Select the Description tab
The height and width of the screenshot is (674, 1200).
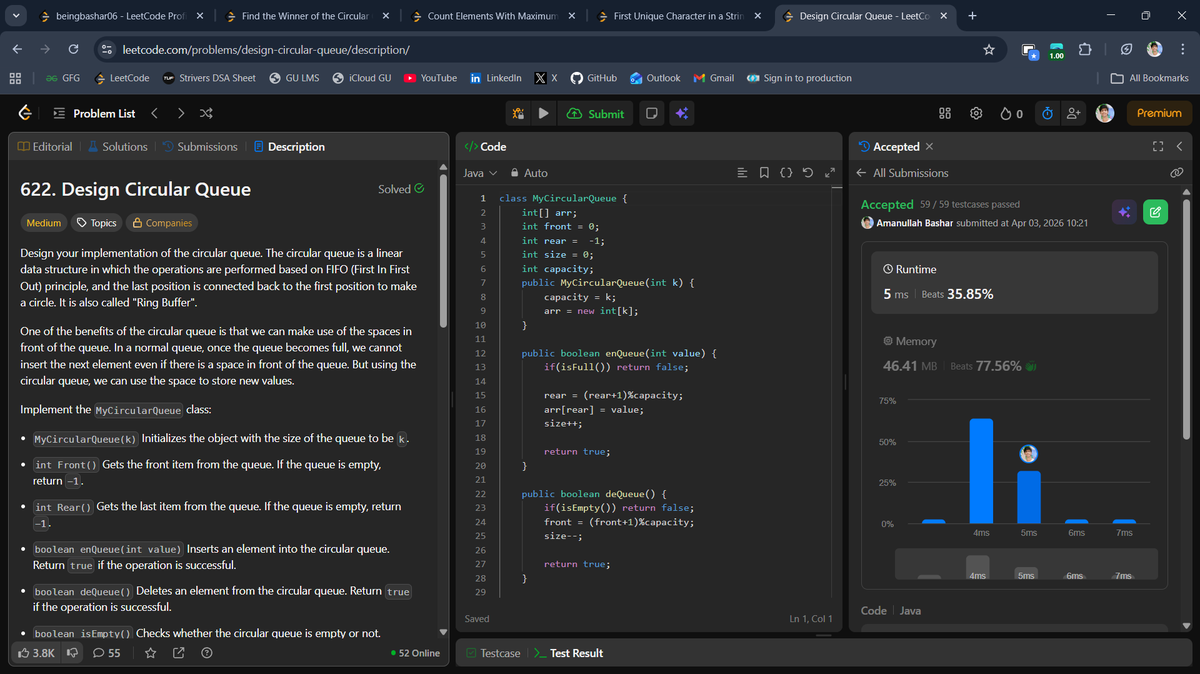coord(289,147)
